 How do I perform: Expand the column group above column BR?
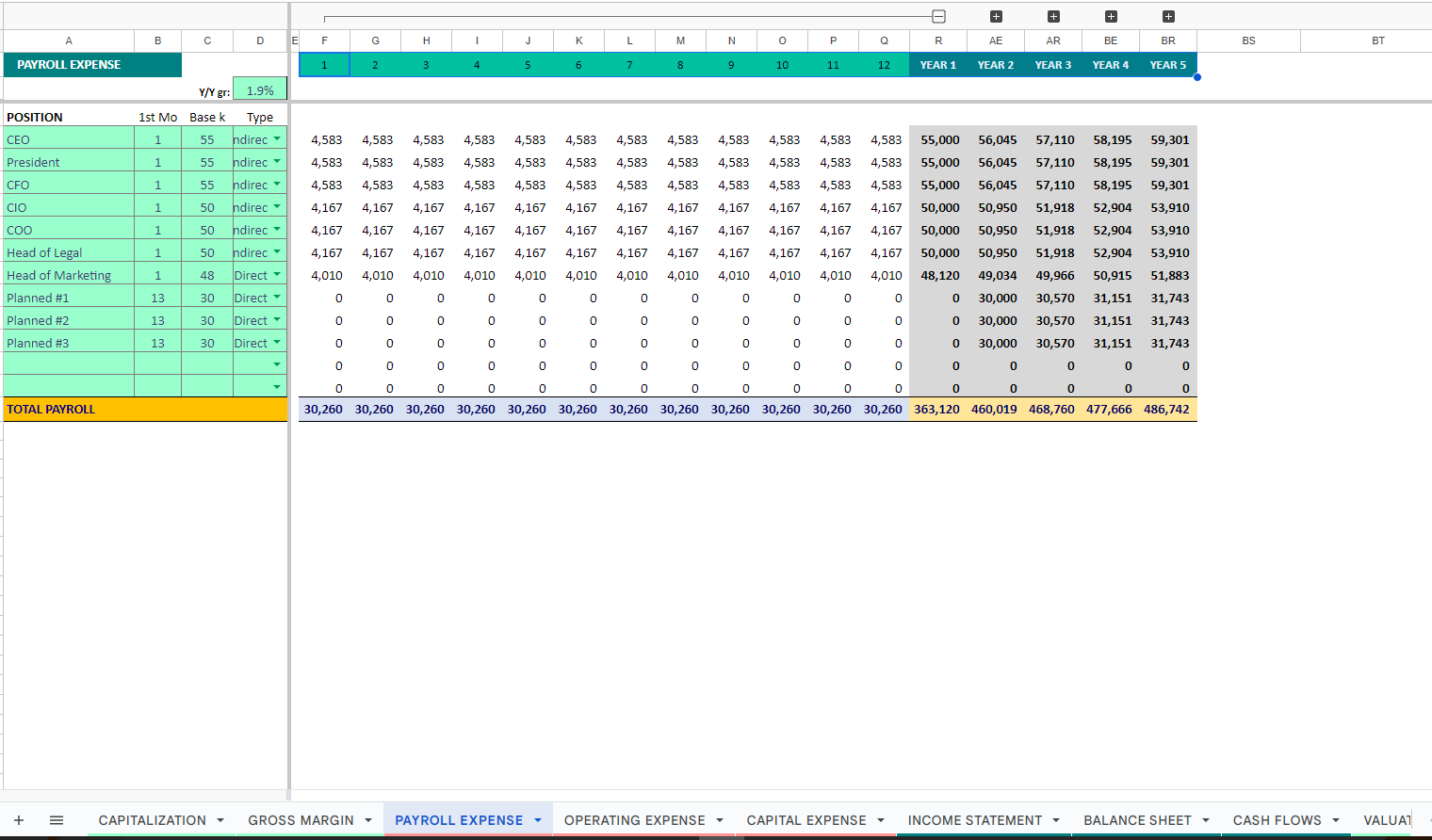[x=1168, y=16]
